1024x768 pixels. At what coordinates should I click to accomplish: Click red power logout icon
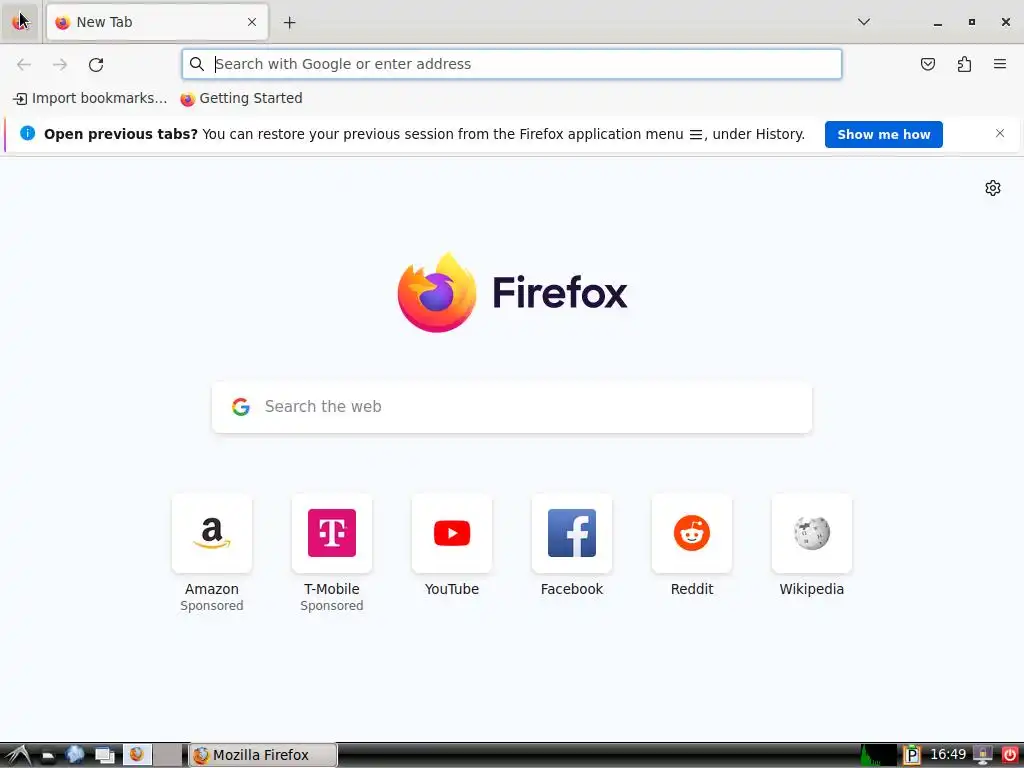(x=1010, y=755)
